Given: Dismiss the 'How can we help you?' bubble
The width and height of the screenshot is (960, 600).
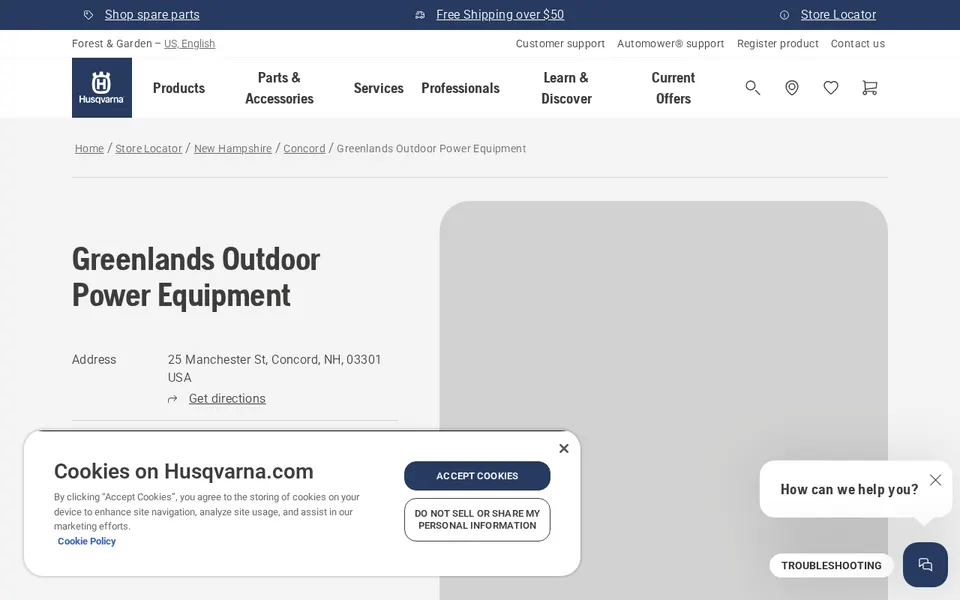Looking at the screenshot, I should (936, 480).
